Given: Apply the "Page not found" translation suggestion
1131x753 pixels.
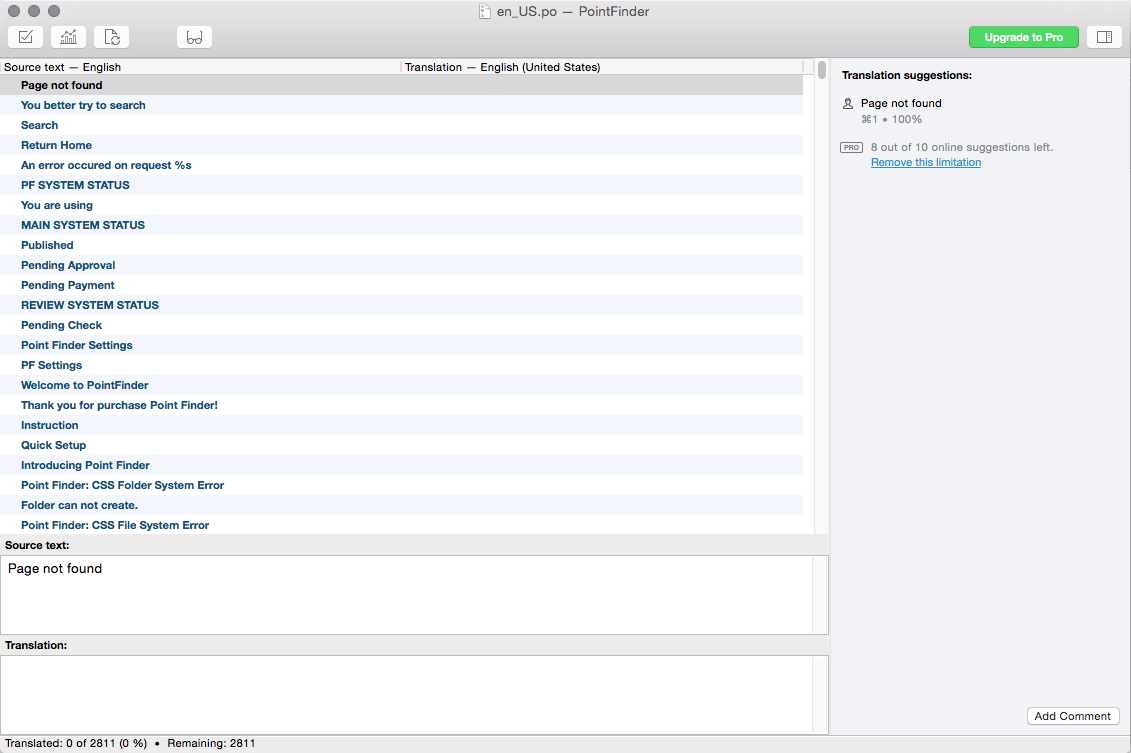Looking at the screenshot, I should pyautogui.click(x=900, y=103).
